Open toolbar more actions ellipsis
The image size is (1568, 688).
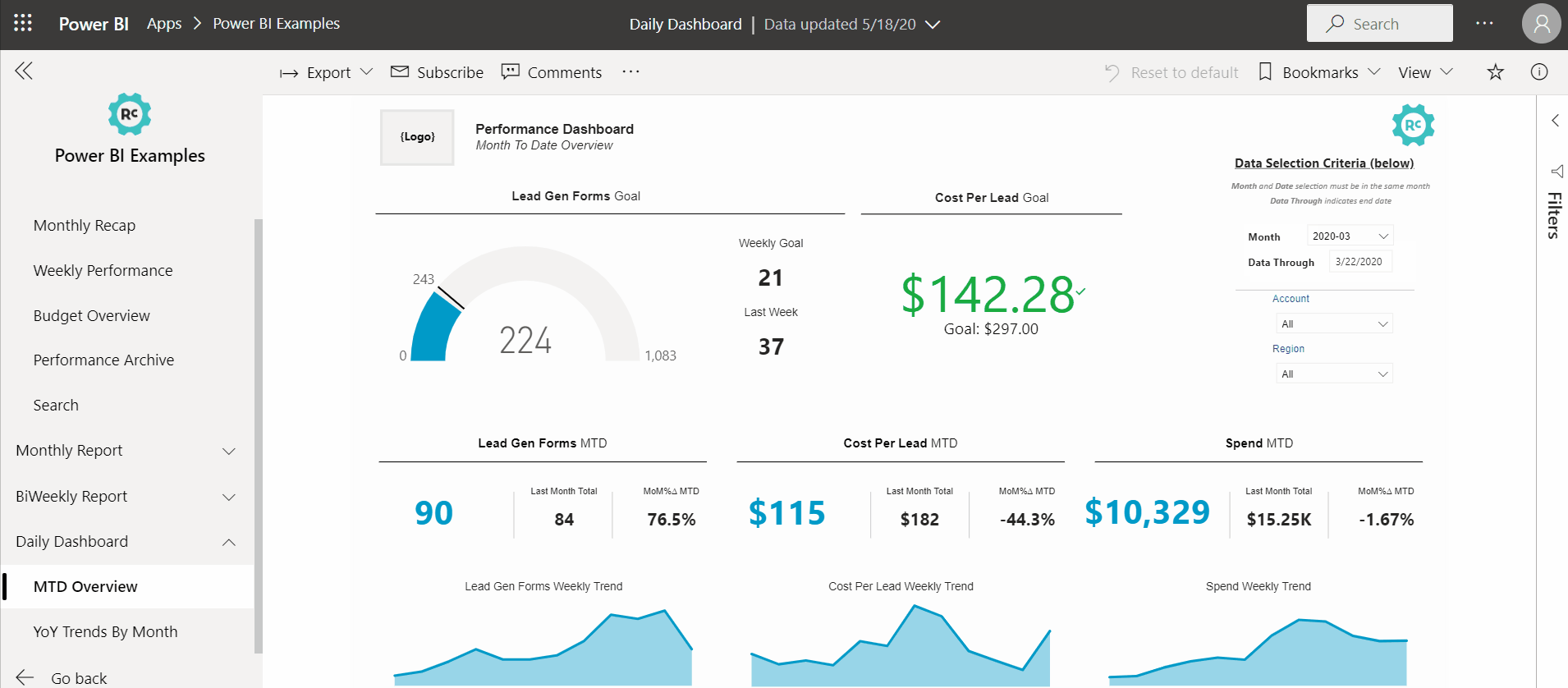(x=630, y=71)
